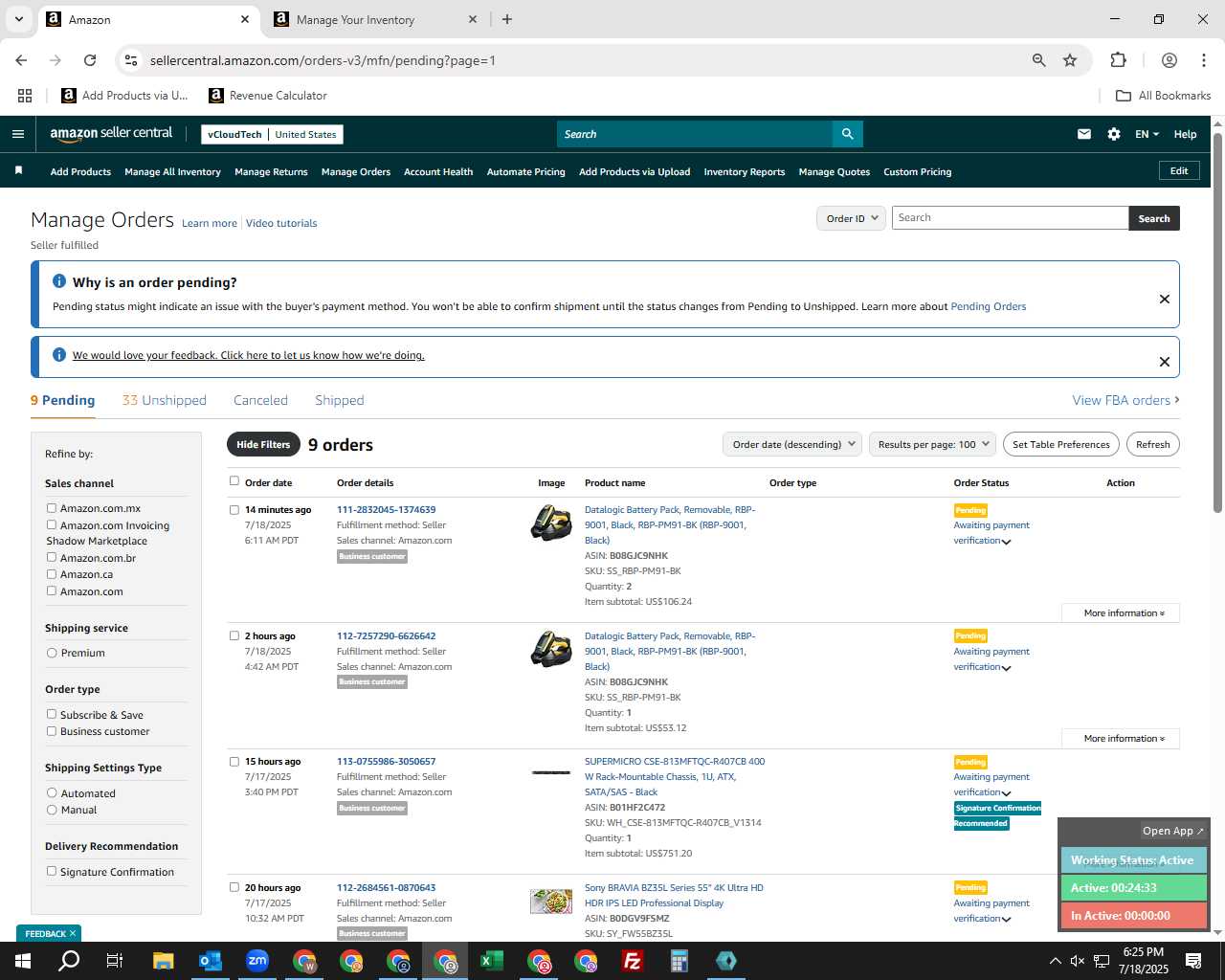1225x980 pixels.
Task: Open the settings gear icon
Action: point(1114,134)
